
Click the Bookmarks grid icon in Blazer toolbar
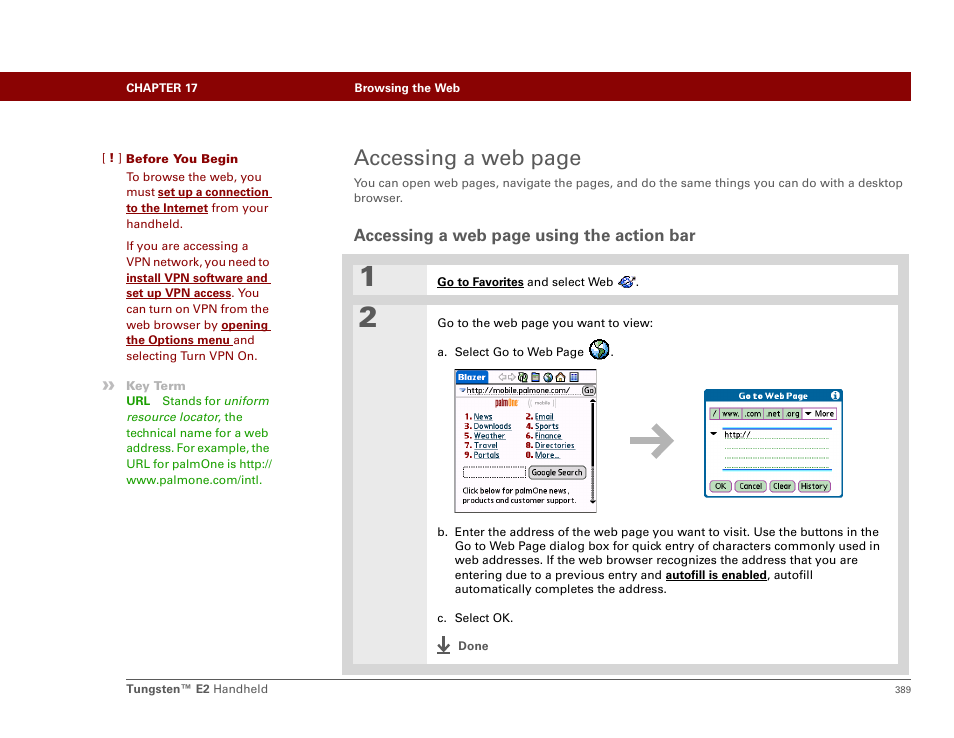(x=574, y=377)
